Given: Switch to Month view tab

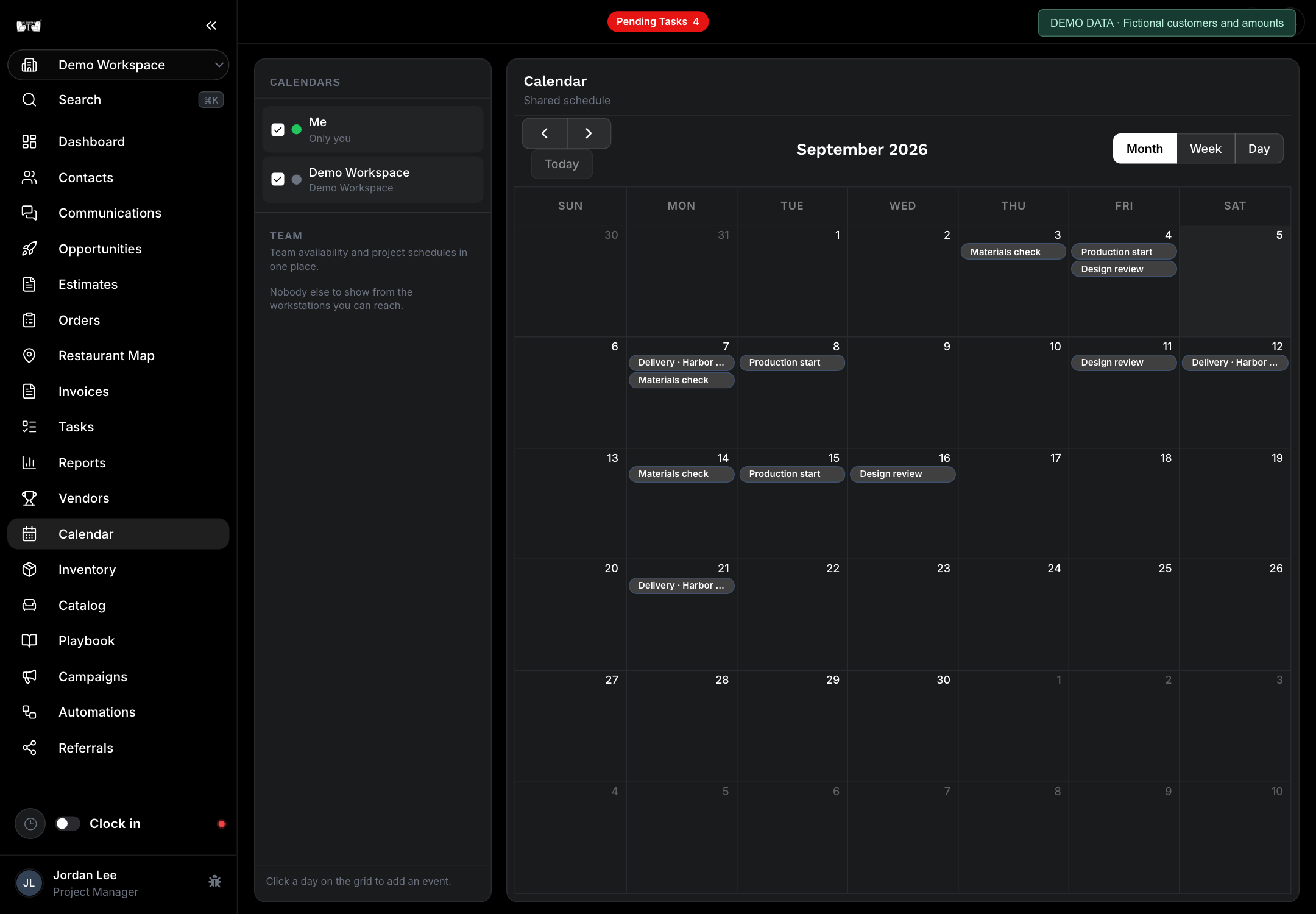Looking at the screenshot, I should [1145, 149].
